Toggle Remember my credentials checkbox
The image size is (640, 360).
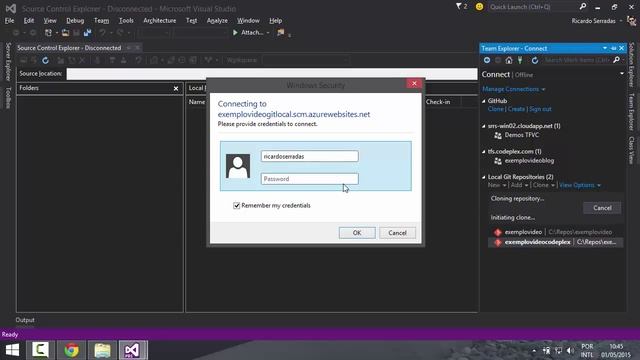(x=236, y=205)
